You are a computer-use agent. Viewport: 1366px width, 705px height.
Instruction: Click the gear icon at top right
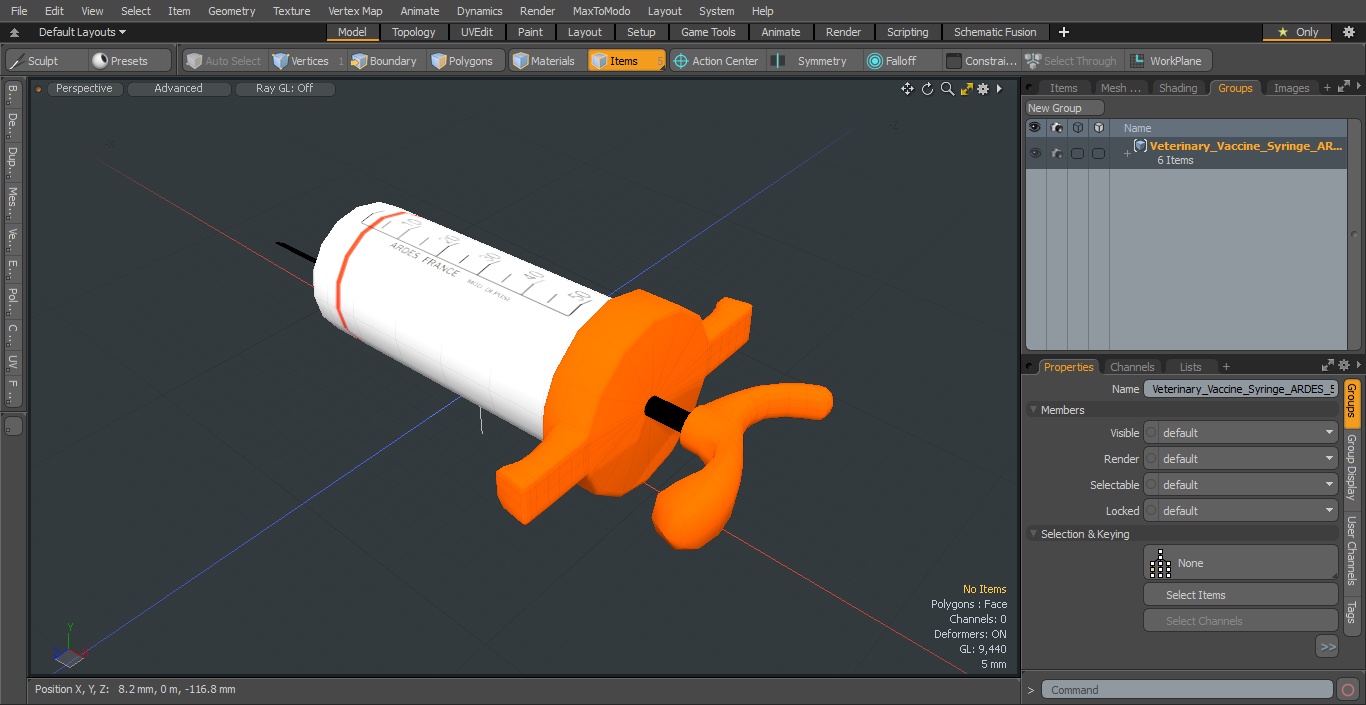pyautogui.click(x=1348, y=32)
